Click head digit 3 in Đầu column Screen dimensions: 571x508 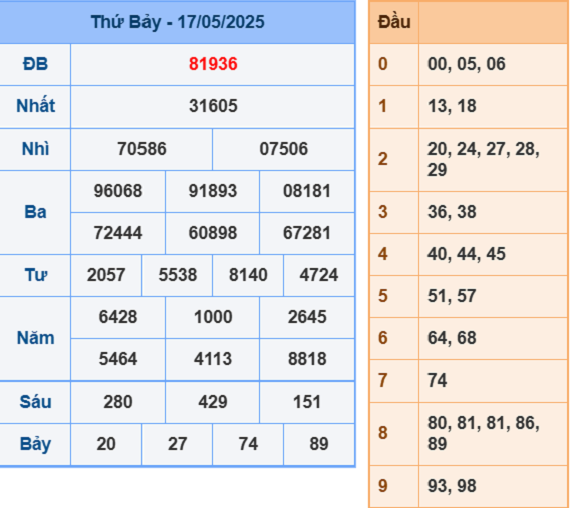tap(382, 212)
